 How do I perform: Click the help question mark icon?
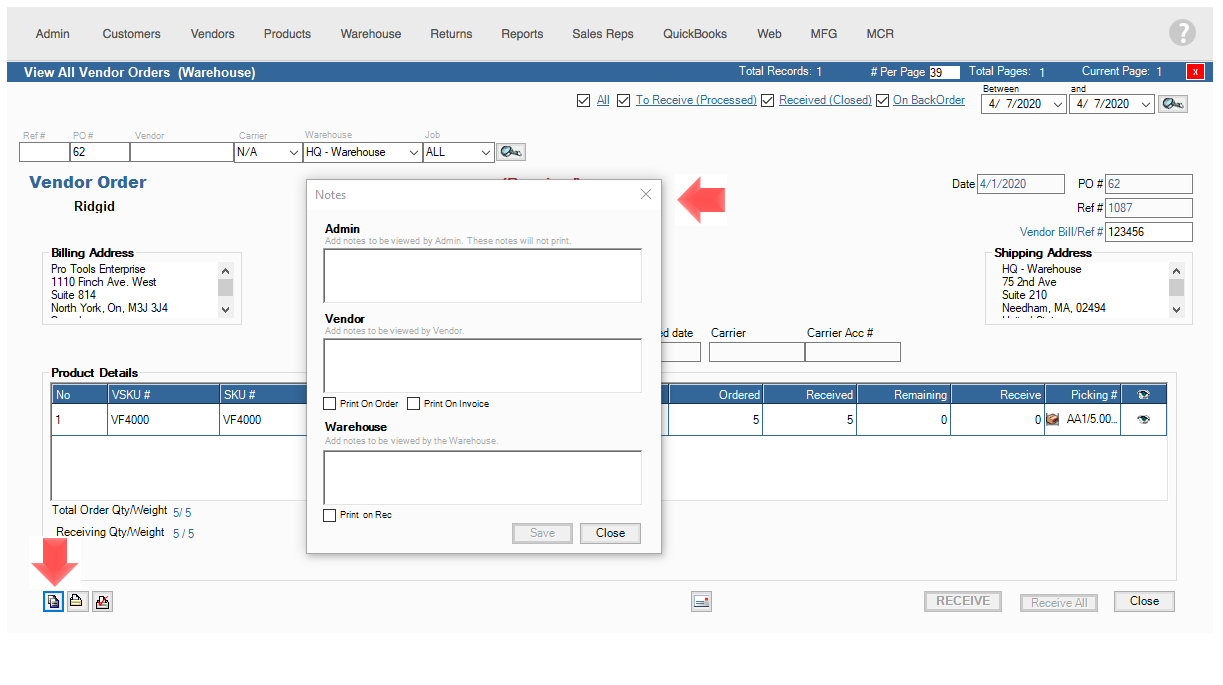[x=1182, y=33]
